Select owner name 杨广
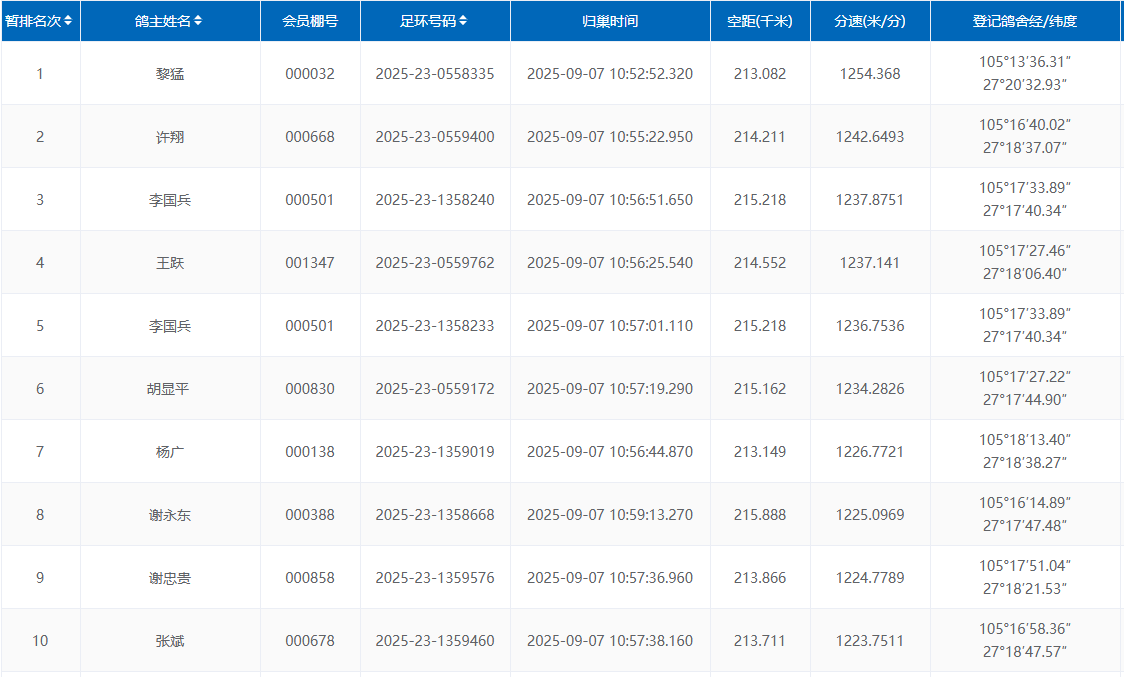This screenshot has width=1124, height=677. (170, 452)
